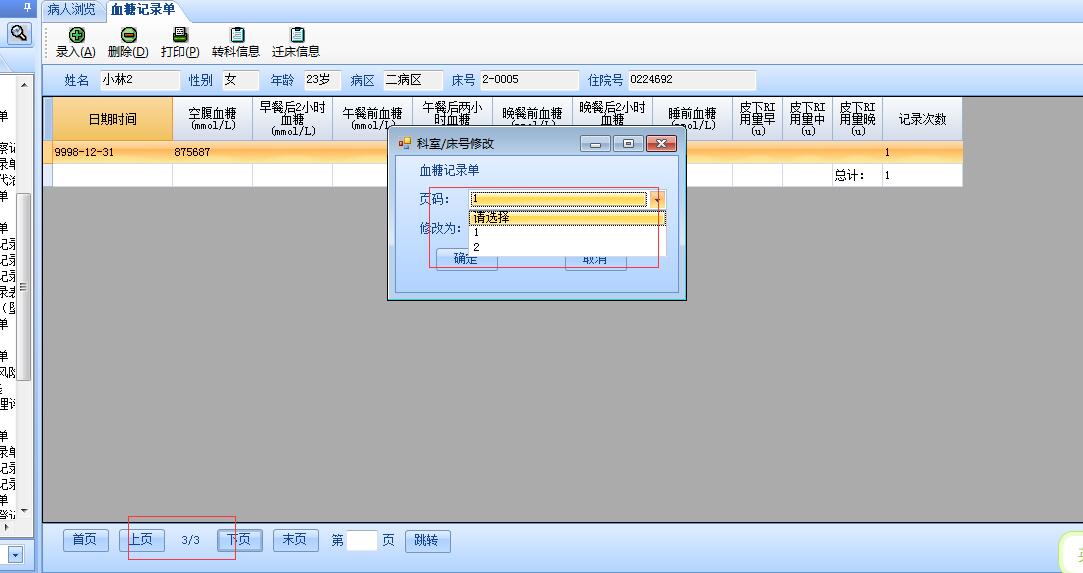Click the 性别 field showing 女
The height and width of the screenshot is (573, 1083).
click(240, 80)
